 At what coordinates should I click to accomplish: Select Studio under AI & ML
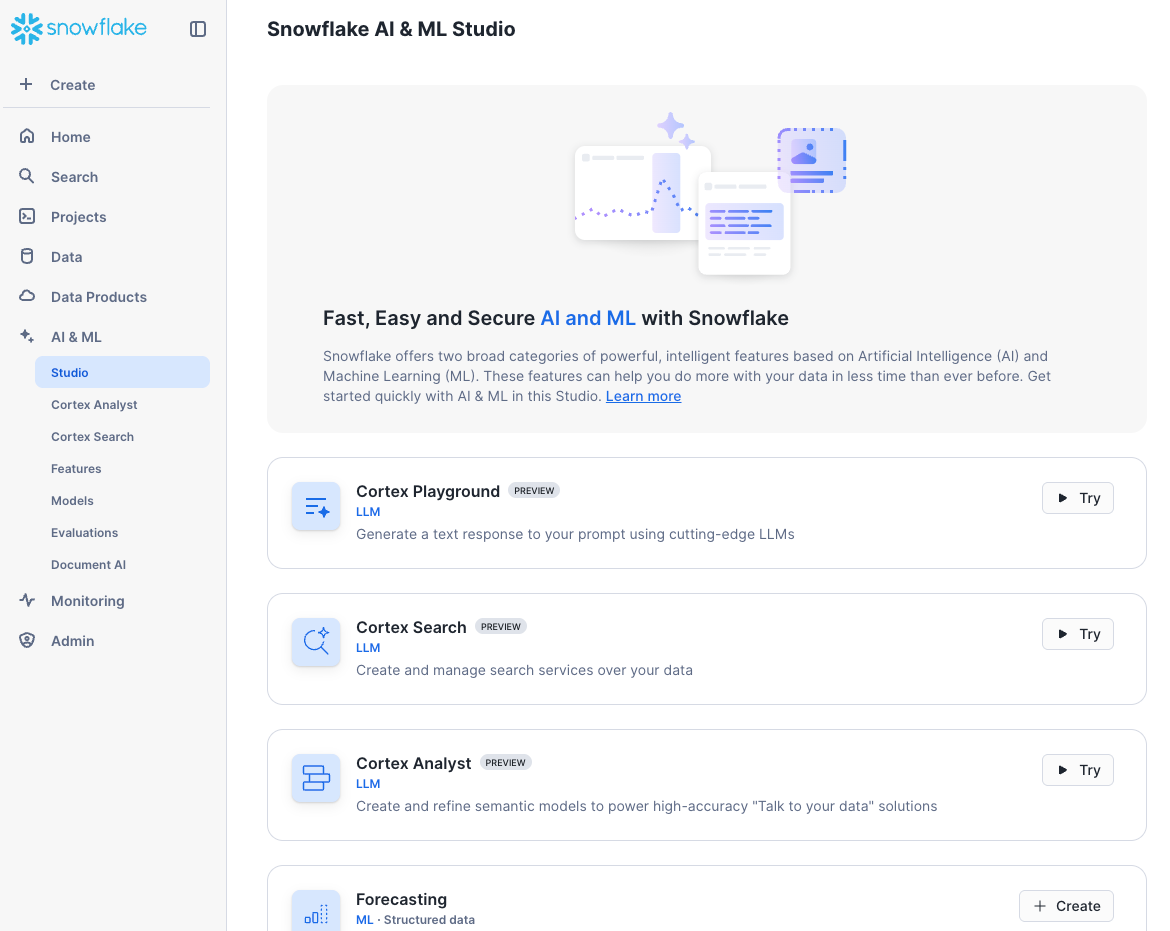122,372
